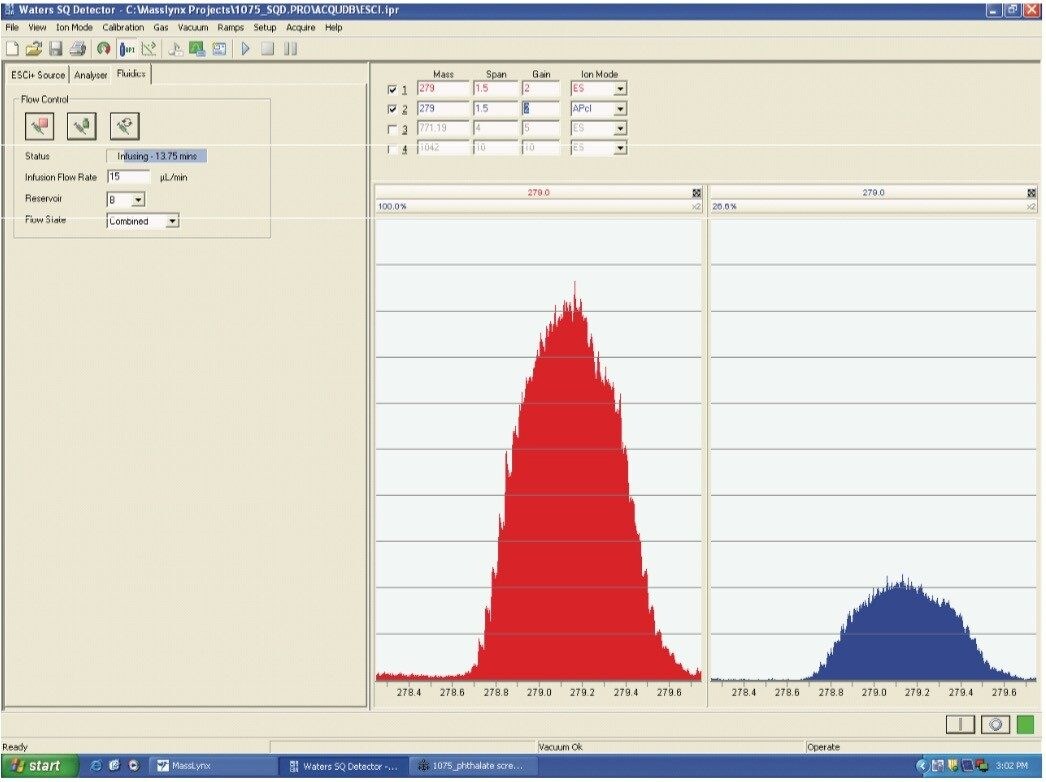The width and height of the screenshot is (1046, 782).
Task: Click the syringe with bottle fill button
Action: click(x=82, y=126)
